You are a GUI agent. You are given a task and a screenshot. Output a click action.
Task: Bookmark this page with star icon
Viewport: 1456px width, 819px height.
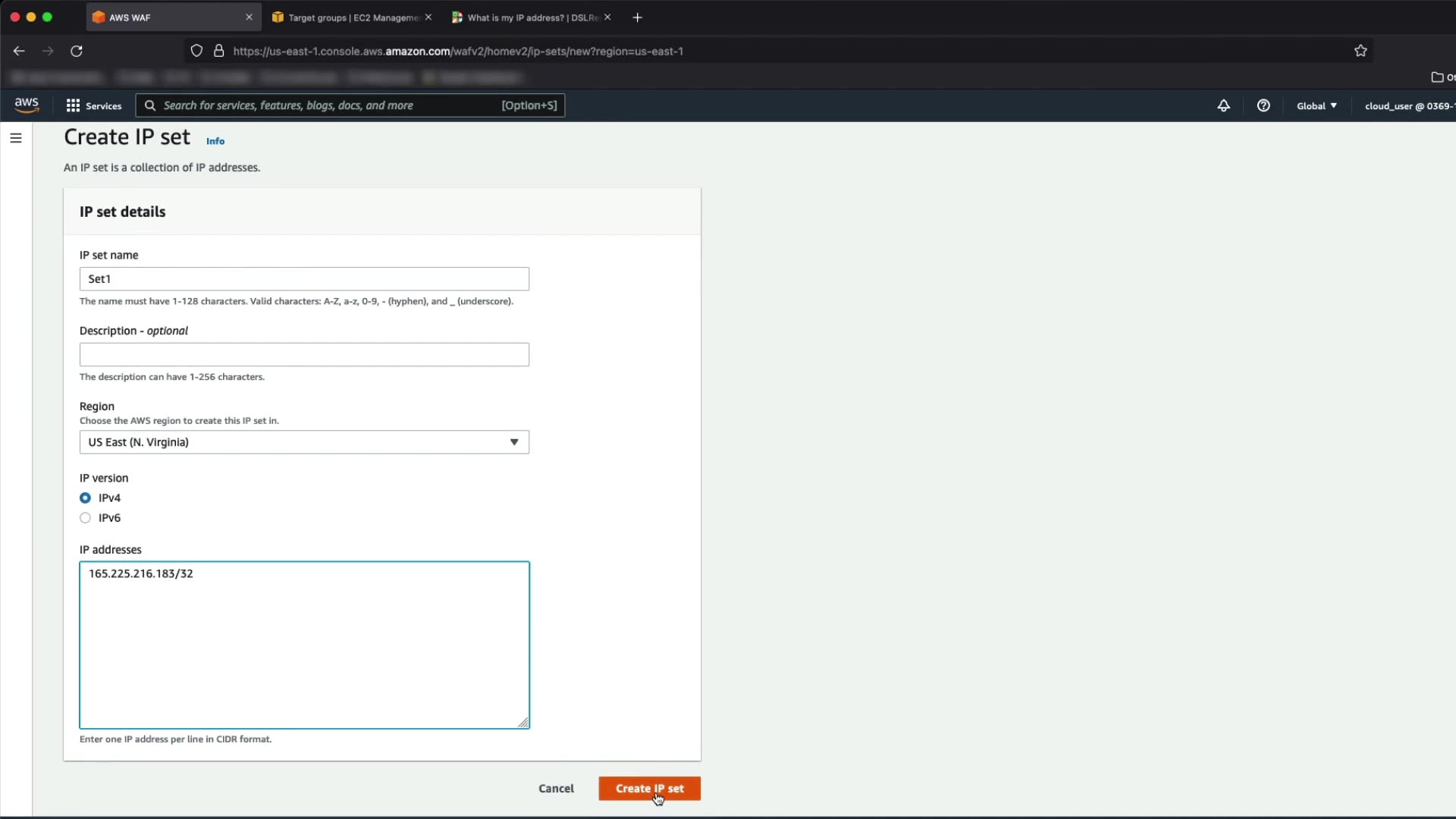click(x=1360, y=51)
